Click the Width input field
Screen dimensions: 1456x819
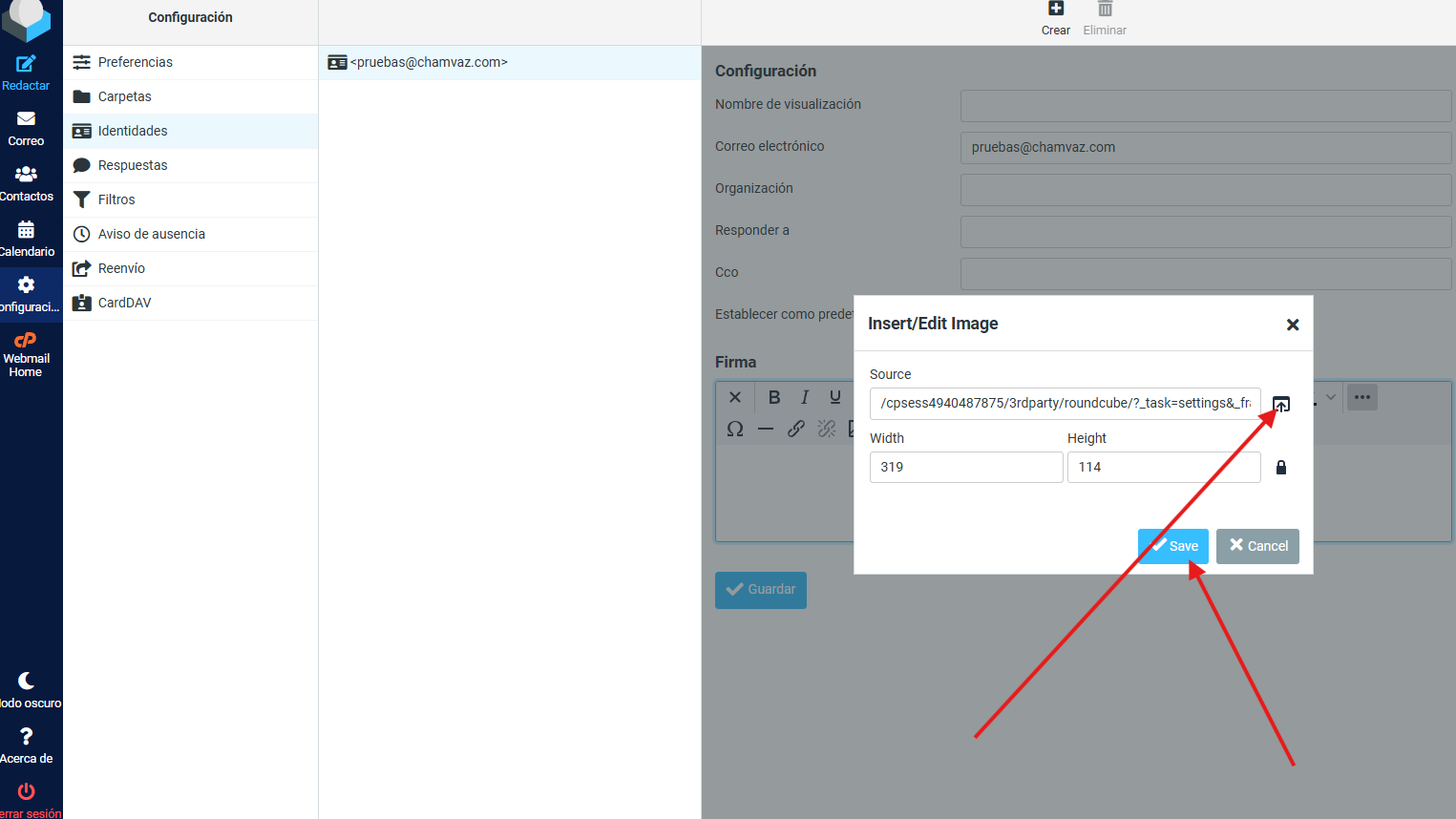click(x=965, y=468)
